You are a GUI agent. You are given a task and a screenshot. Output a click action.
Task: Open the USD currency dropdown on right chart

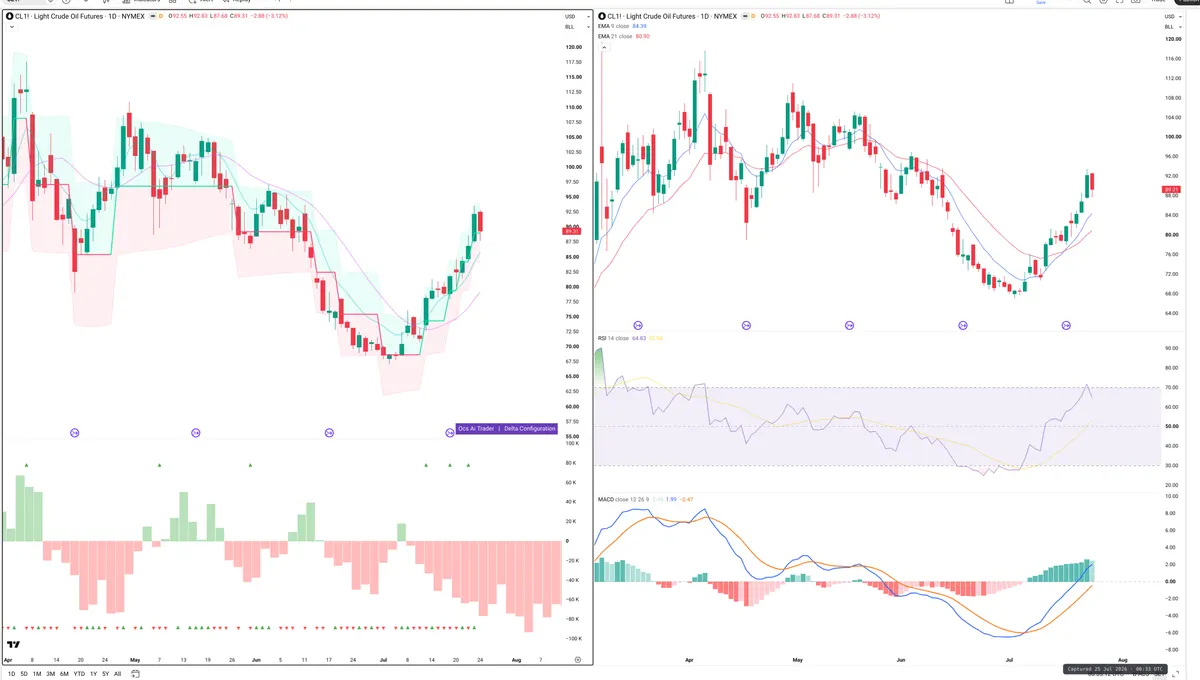point(1171,17)
